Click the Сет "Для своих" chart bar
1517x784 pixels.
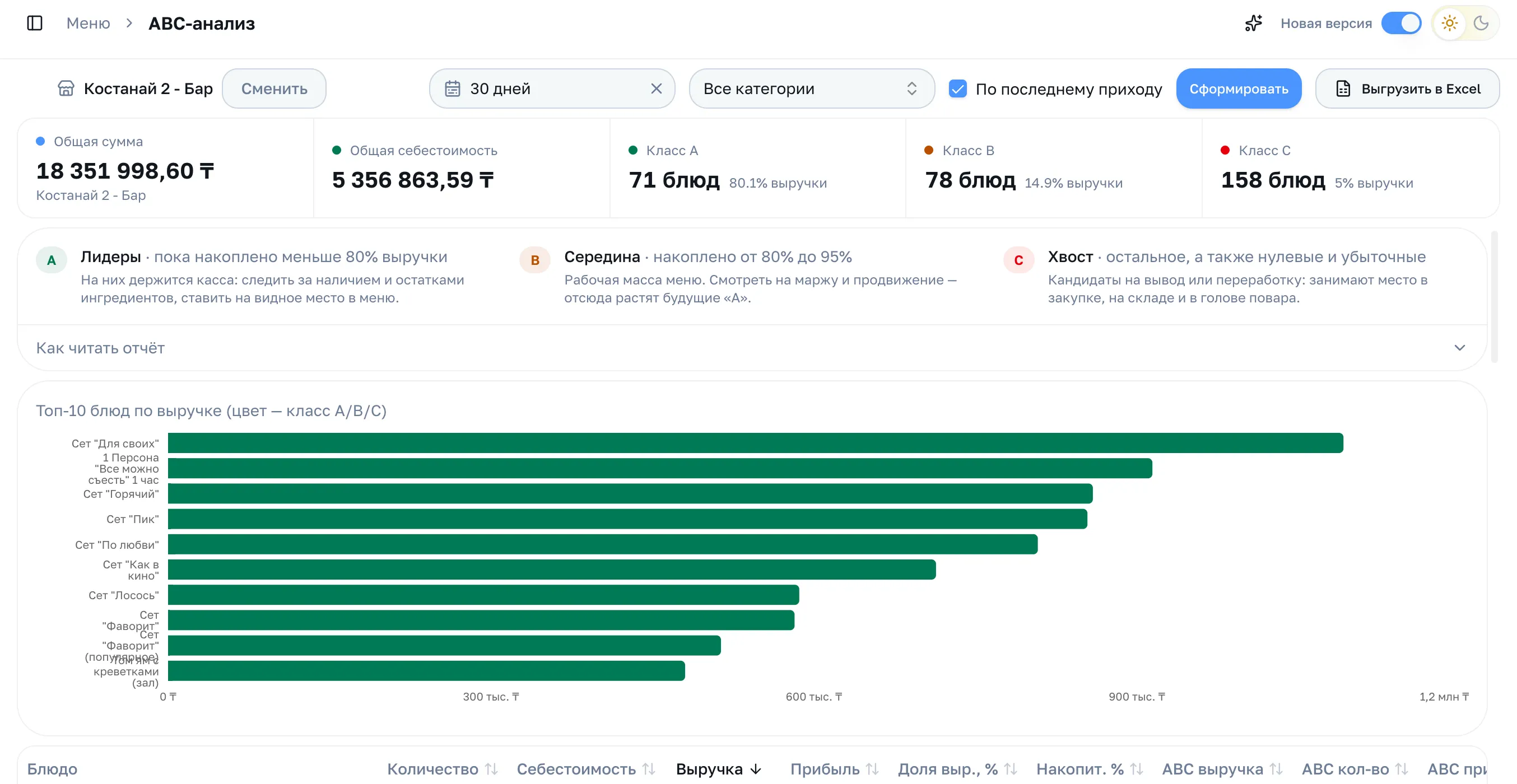pos(756,443)
